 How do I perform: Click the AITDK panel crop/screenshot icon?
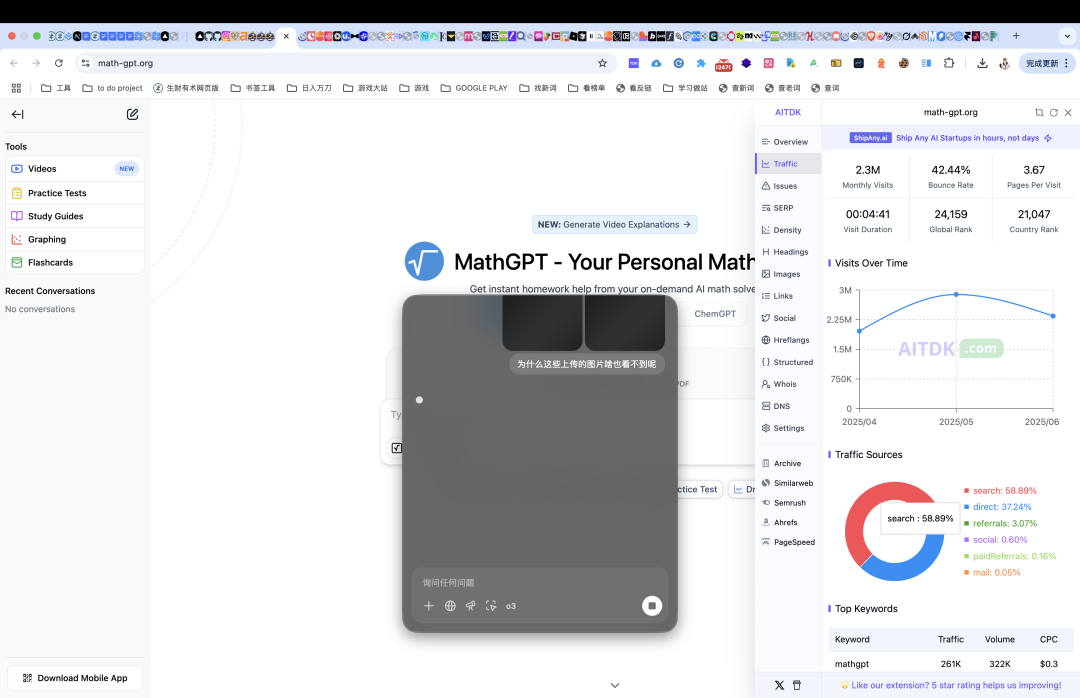point(1039,112)
